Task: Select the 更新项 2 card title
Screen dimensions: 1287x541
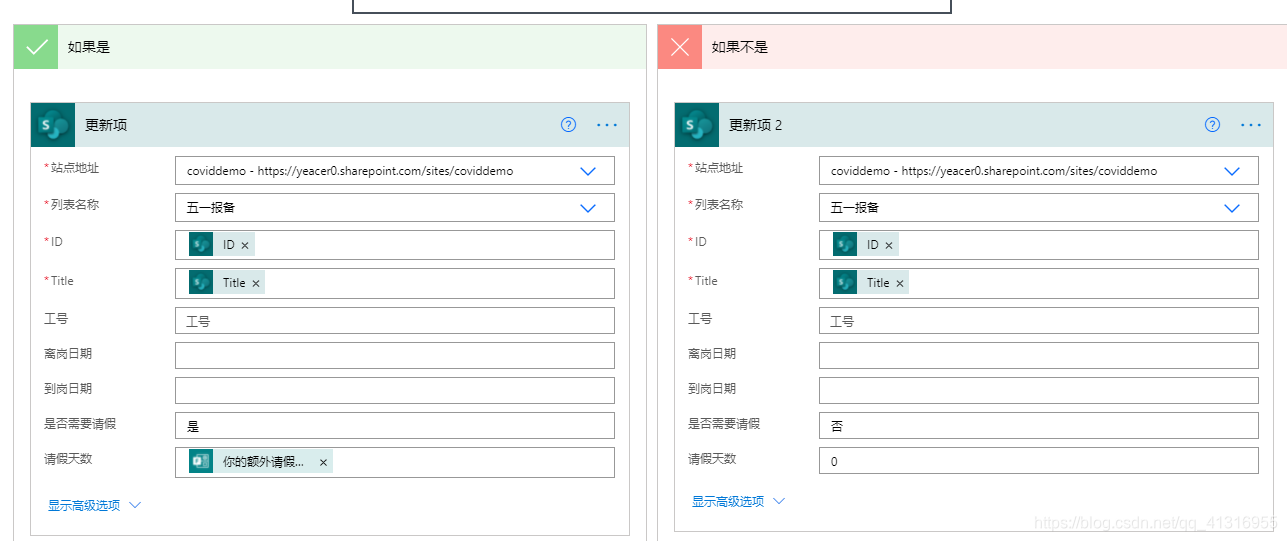Action: (756, 125)
